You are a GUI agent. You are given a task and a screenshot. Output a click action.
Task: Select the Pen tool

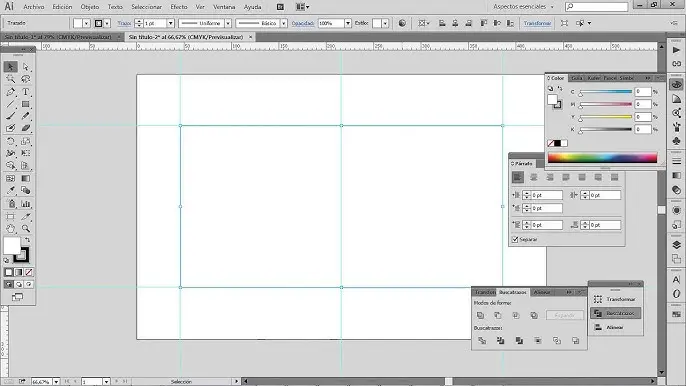(10, 92)
